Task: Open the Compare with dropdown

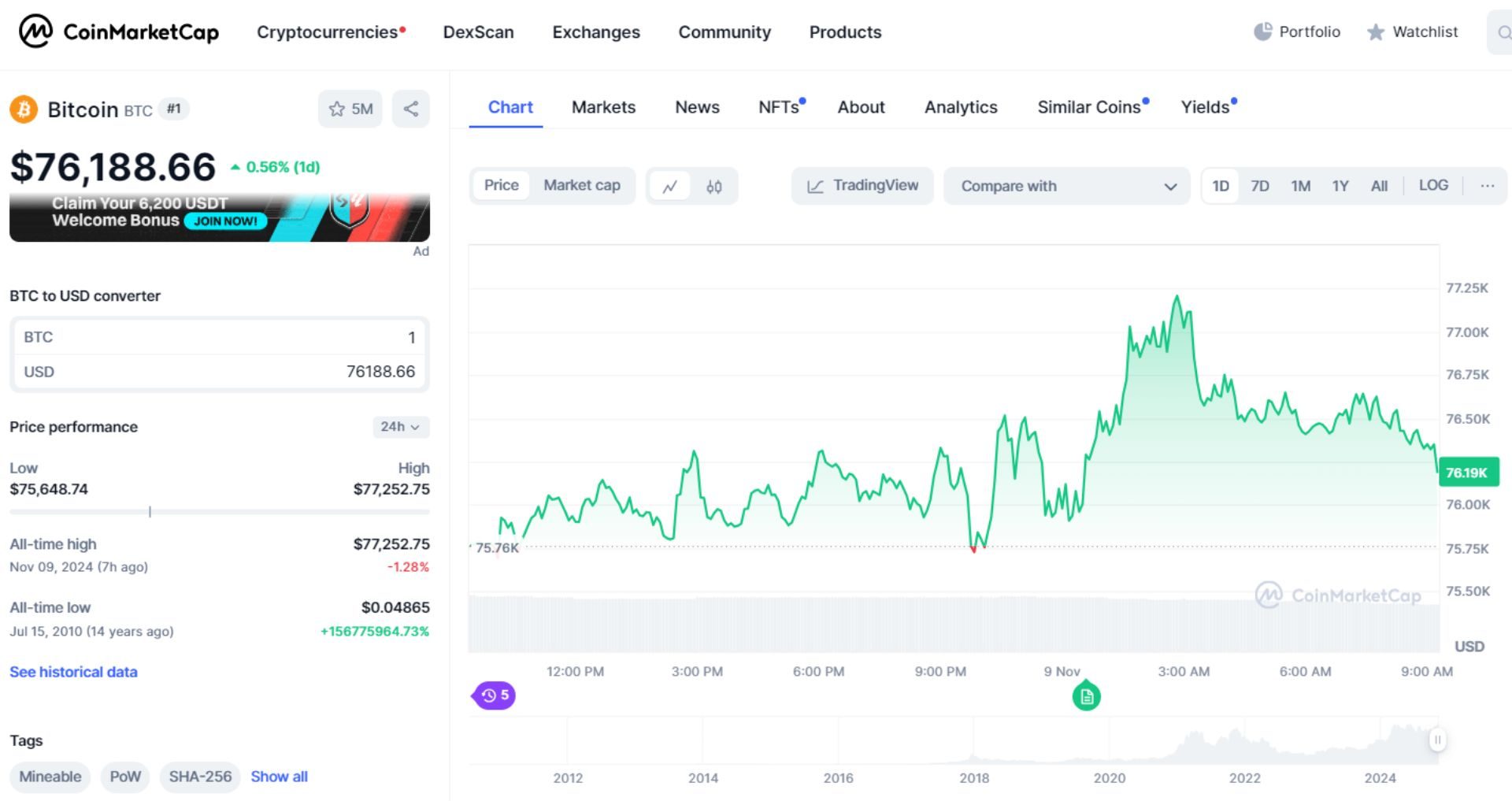Action: click(1067, 186)
